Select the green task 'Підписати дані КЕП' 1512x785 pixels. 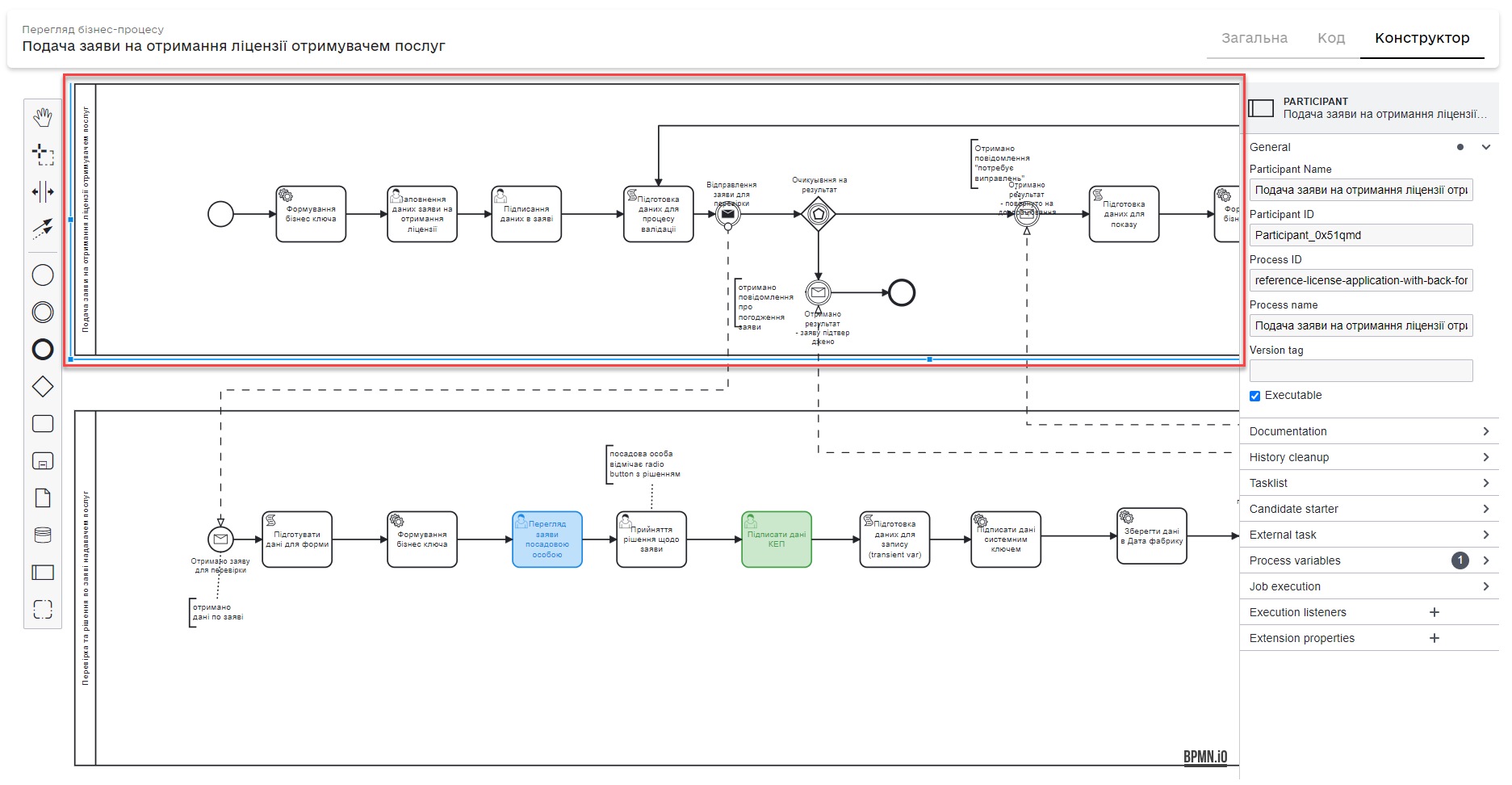click(x=777, y=539)
